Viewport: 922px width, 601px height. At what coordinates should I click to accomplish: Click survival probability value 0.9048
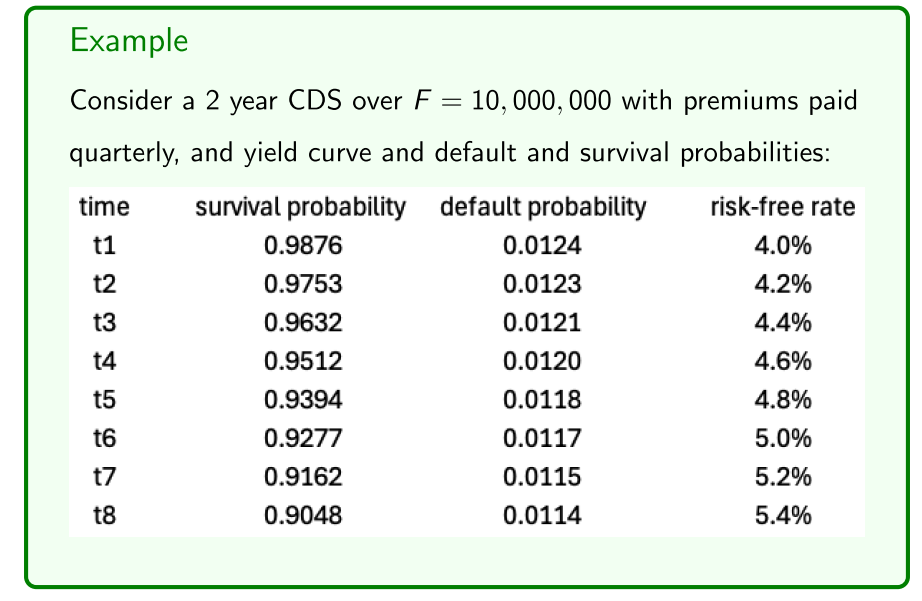[x=304, y=517]
